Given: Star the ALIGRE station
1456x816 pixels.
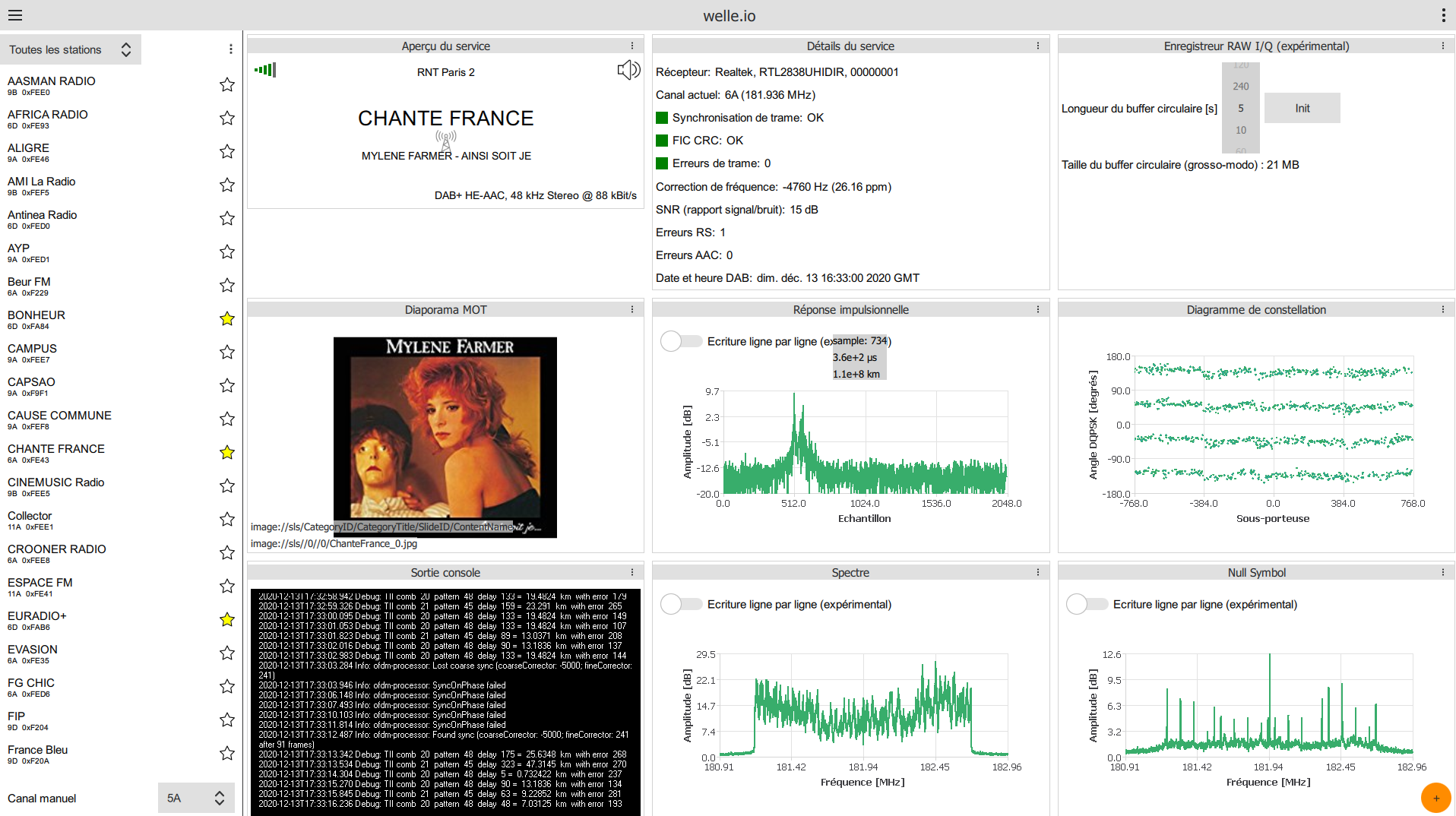Looking at the screenshot, I should [226, 151].
